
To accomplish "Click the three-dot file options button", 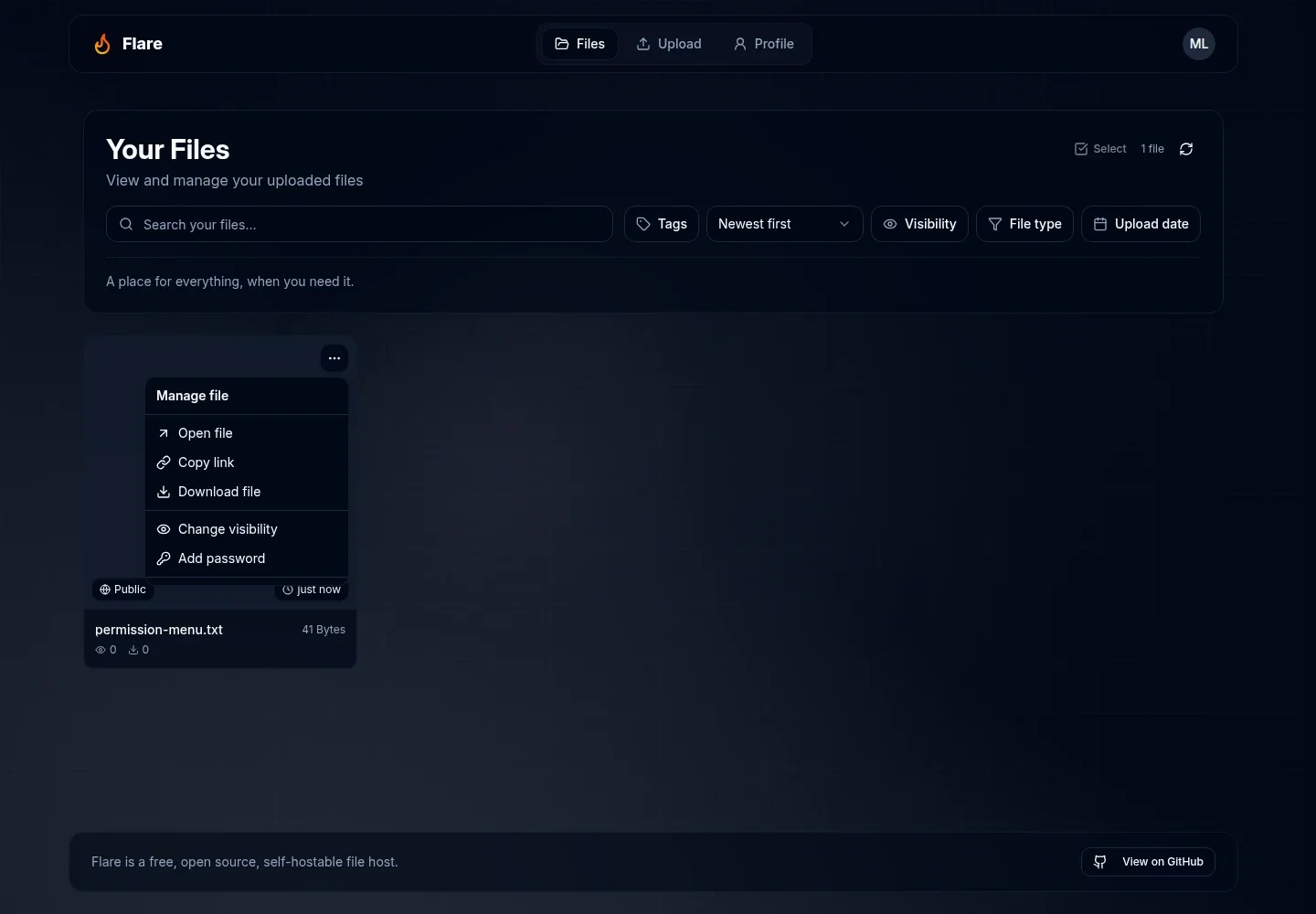I will pos(334,358).
